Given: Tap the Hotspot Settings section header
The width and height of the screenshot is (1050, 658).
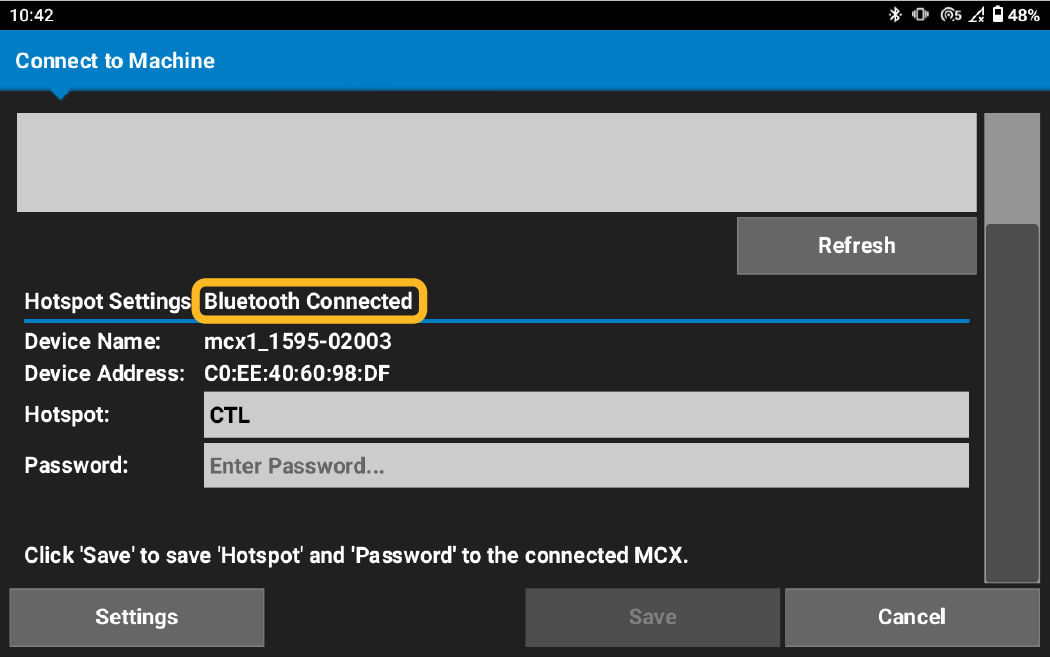Looking at the screenshot, I should point(107,301).
